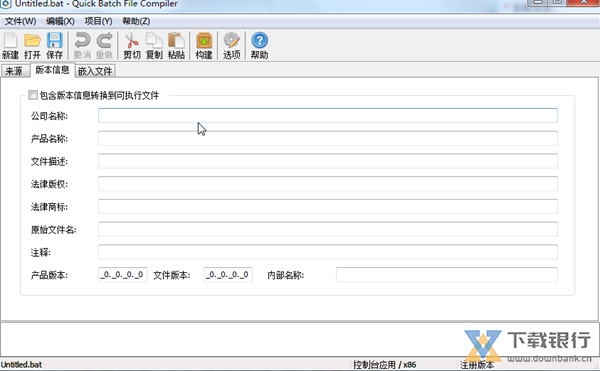
Task: Click the 注册版本 status bar entry
Action: click(x=477, y=365)
